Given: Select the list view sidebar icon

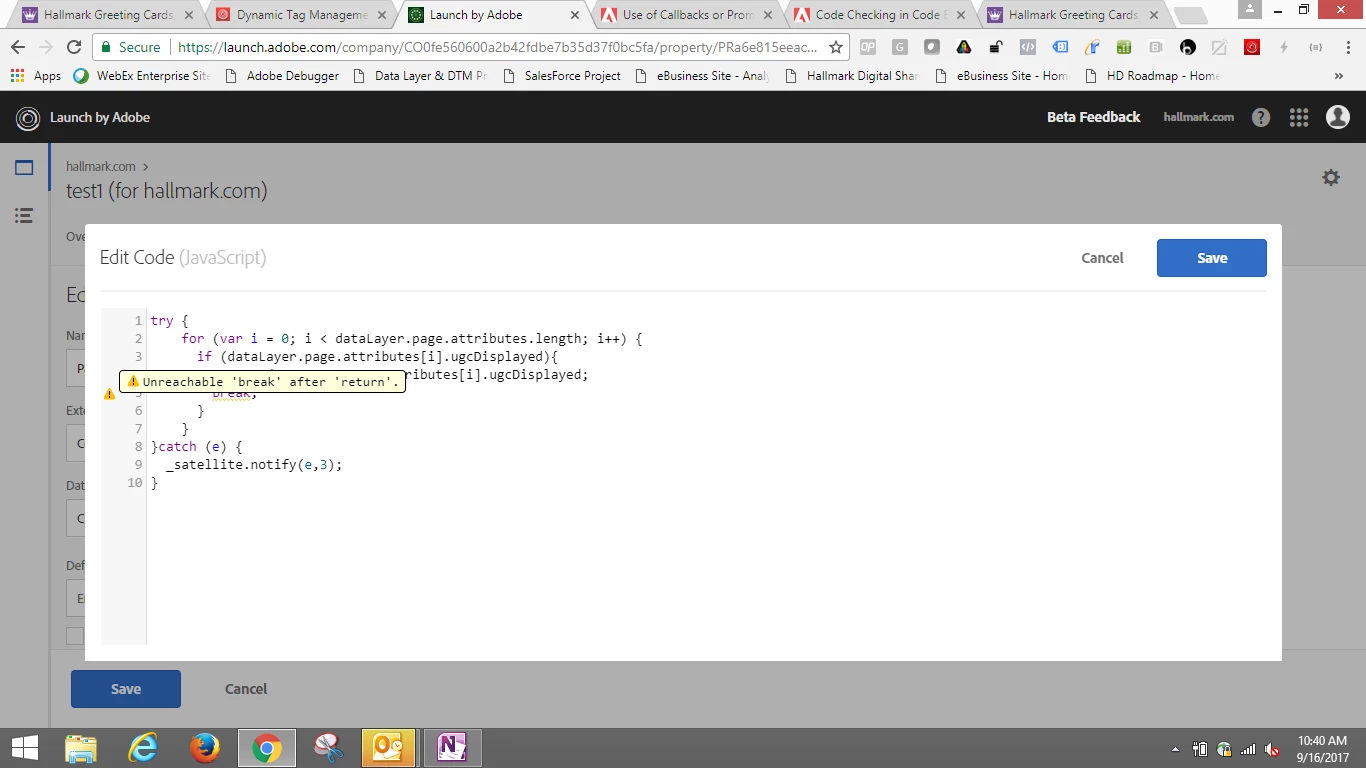Looking at the screenshot, I should (24, 215).
